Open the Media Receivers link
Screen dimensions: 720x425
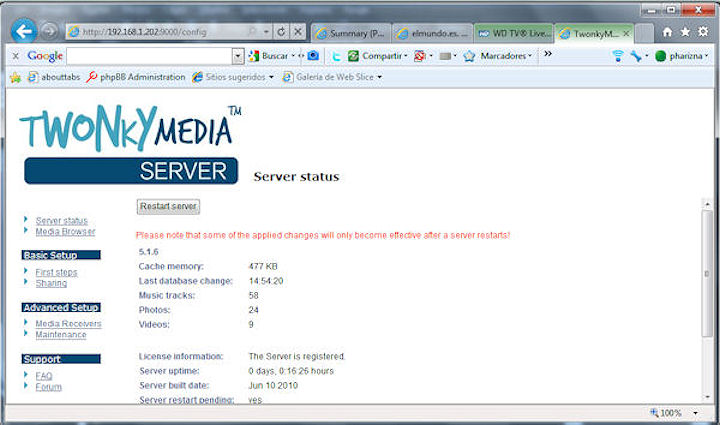pos(68,324)
